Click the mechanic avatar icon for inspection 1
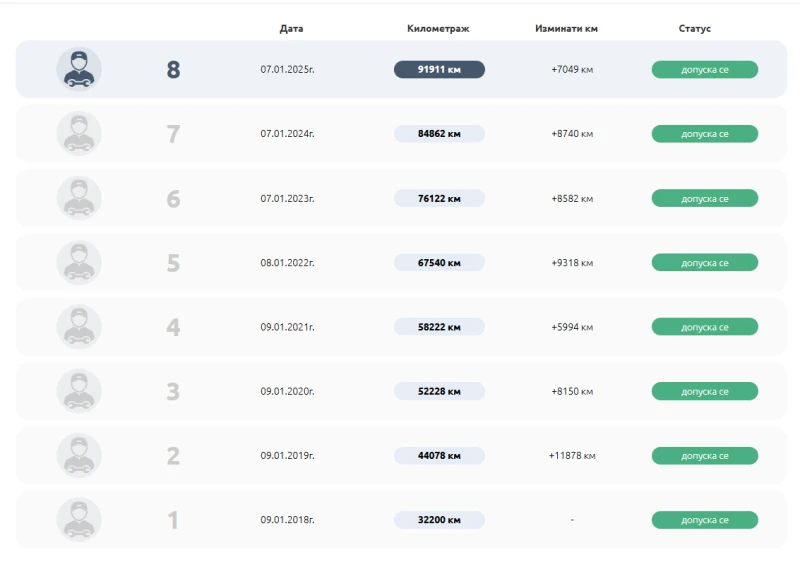The width and height of the screenshot is (800, 562). 78,520
